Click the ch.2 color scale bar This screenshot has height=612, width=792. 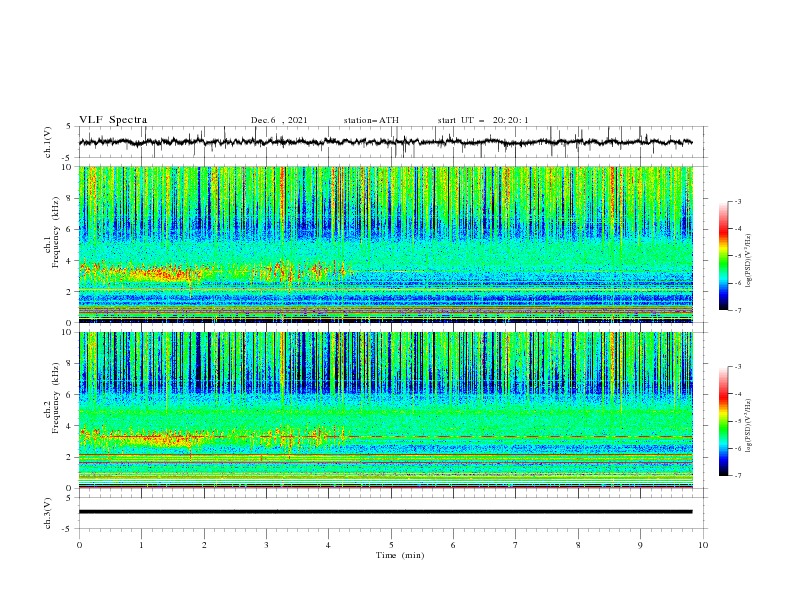coord(723,421)
